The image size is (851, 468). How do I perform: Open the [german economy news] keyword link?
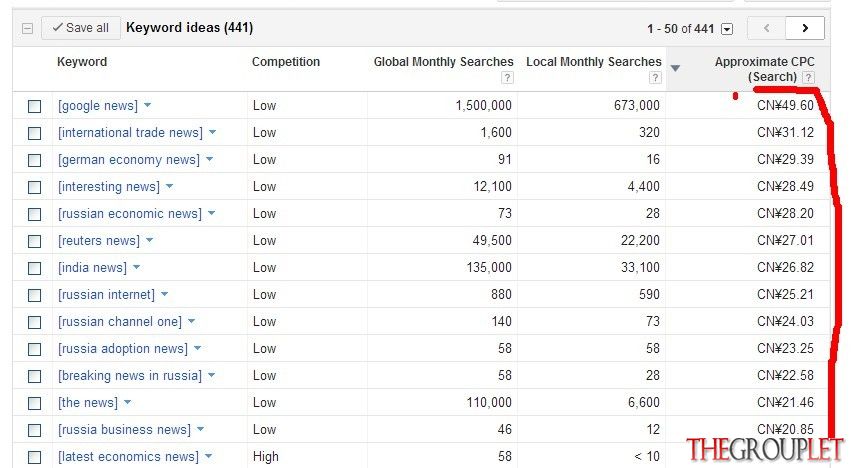129,160
